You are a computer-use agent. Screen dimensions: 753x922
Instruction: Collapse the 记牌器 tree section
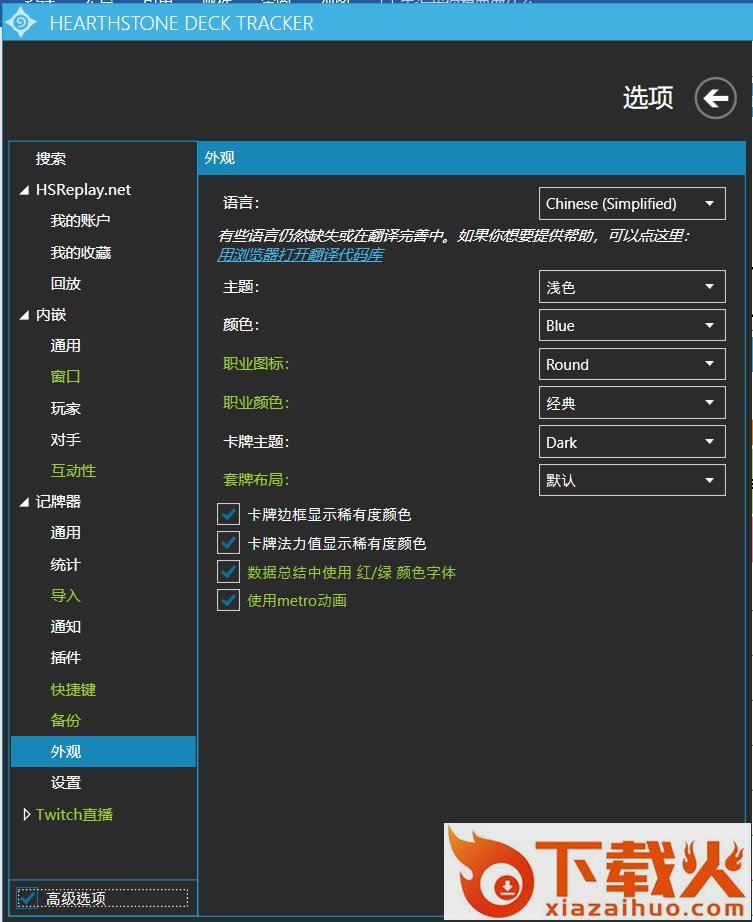click(25, 502)
